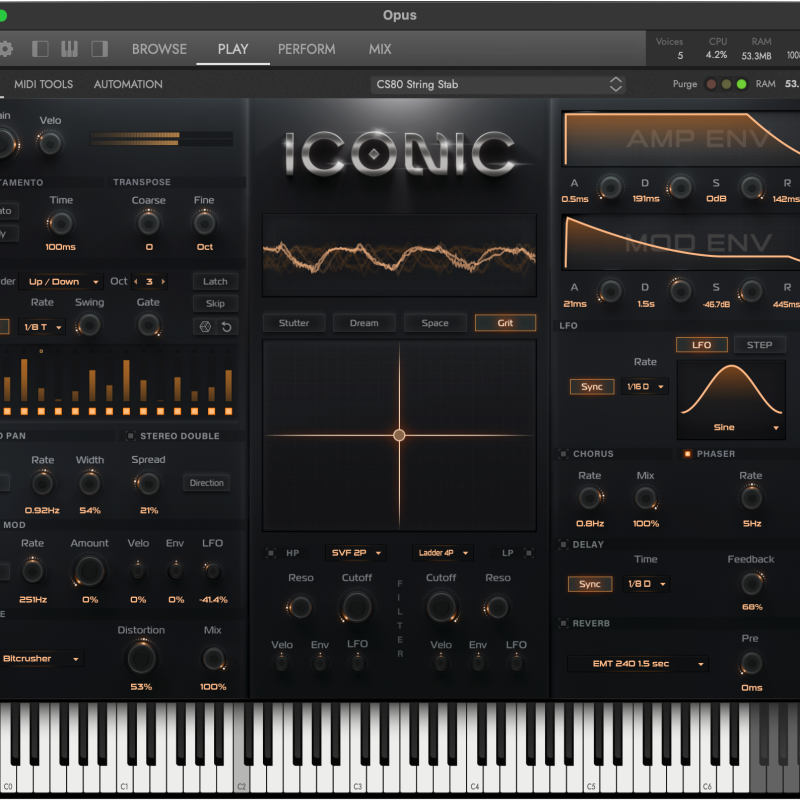The image size is (800, 800).
Task: Toggle the Stereo Double enable square
Action: [131, 436]
